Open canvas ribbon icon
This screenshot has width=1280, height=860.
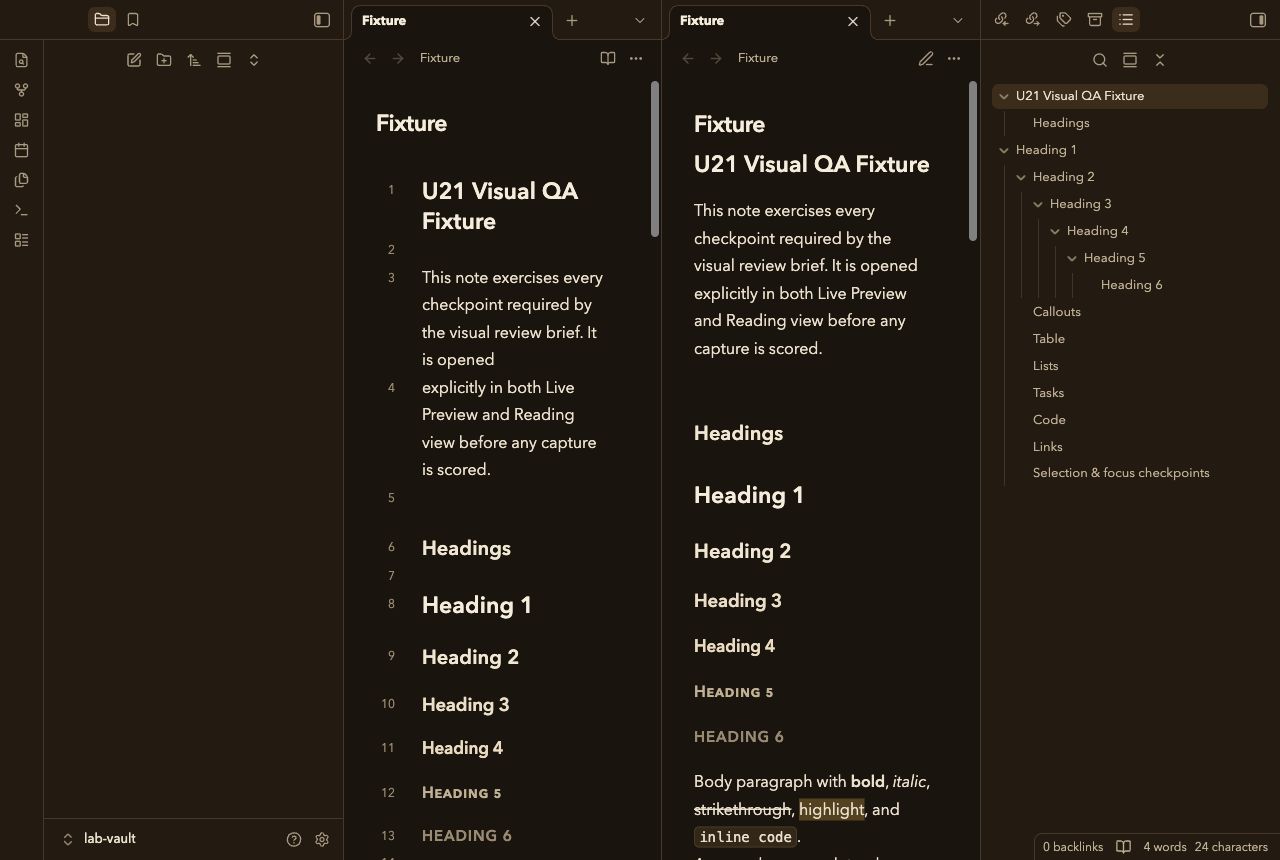pyautogui.click(x=22, y=120)
